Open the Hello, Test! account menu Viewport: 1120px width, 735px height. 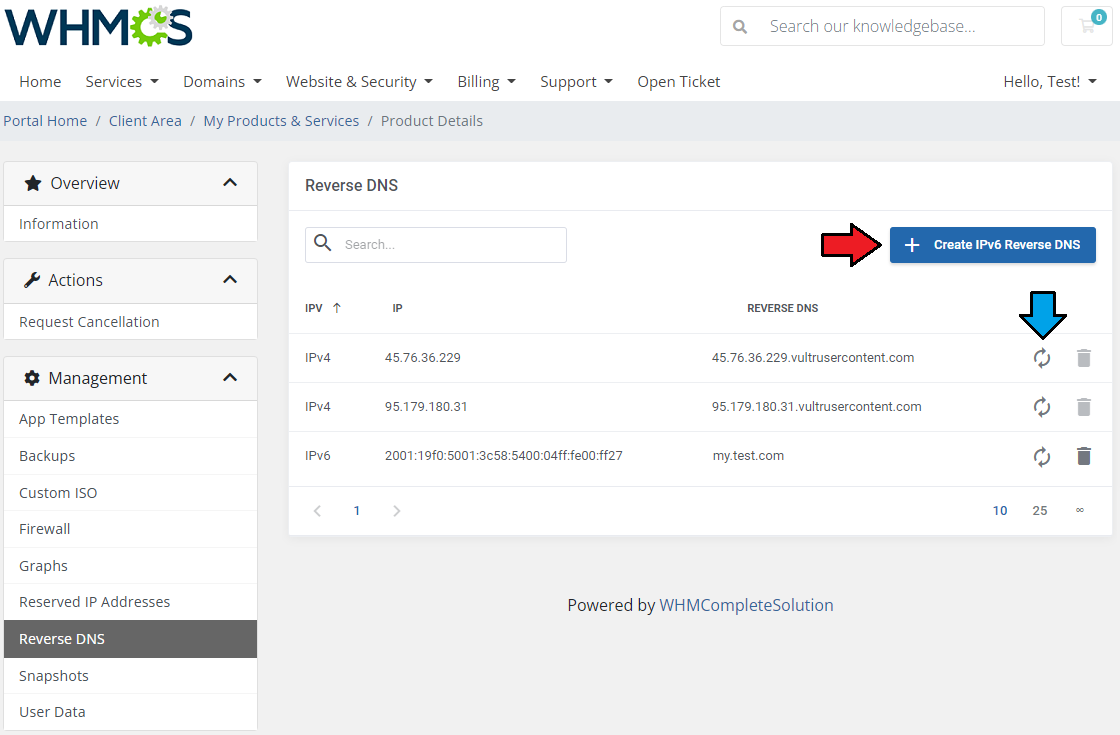(1050, 82)
